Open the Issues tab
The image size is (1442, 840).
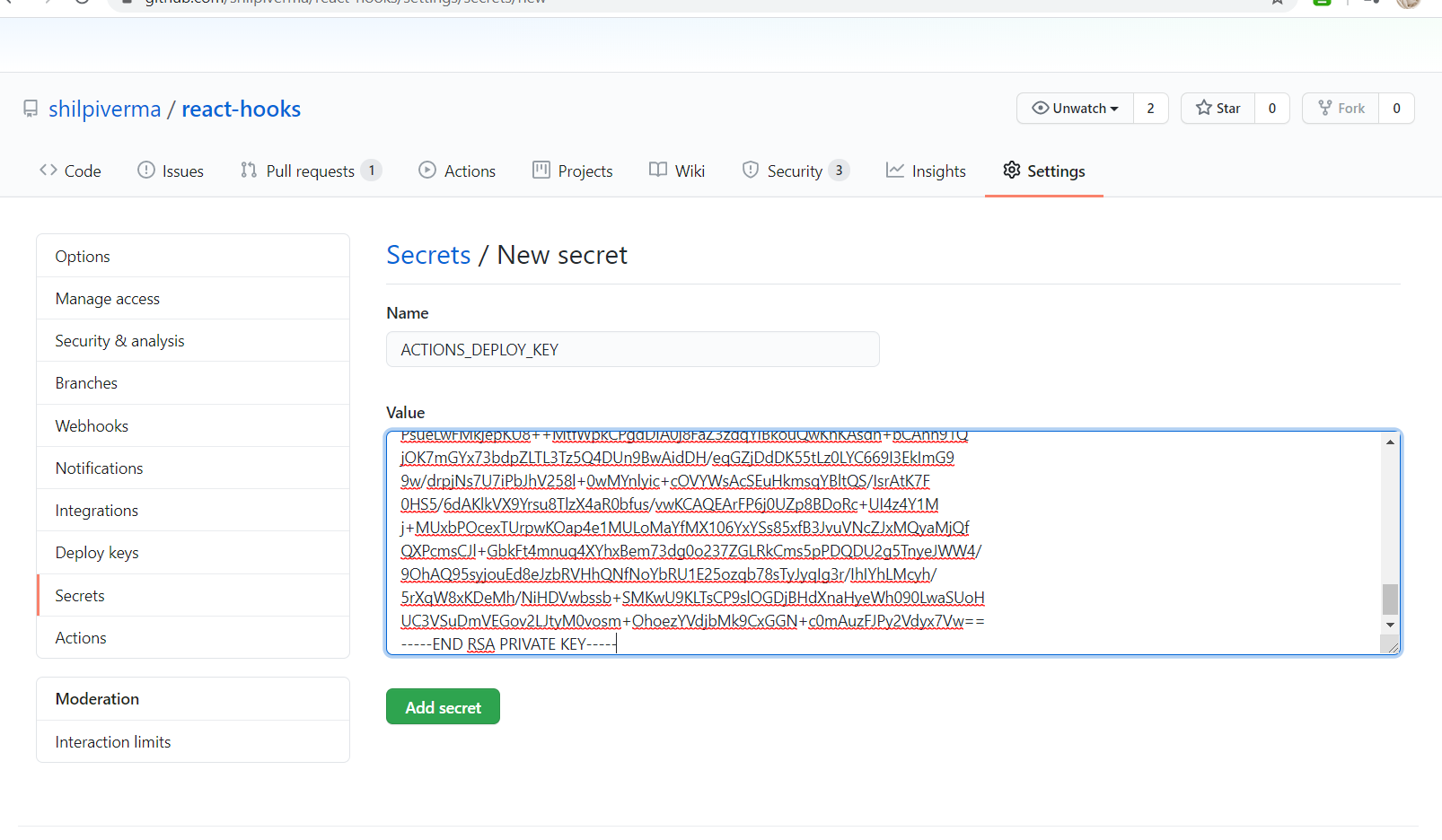[x=171, y=171]
